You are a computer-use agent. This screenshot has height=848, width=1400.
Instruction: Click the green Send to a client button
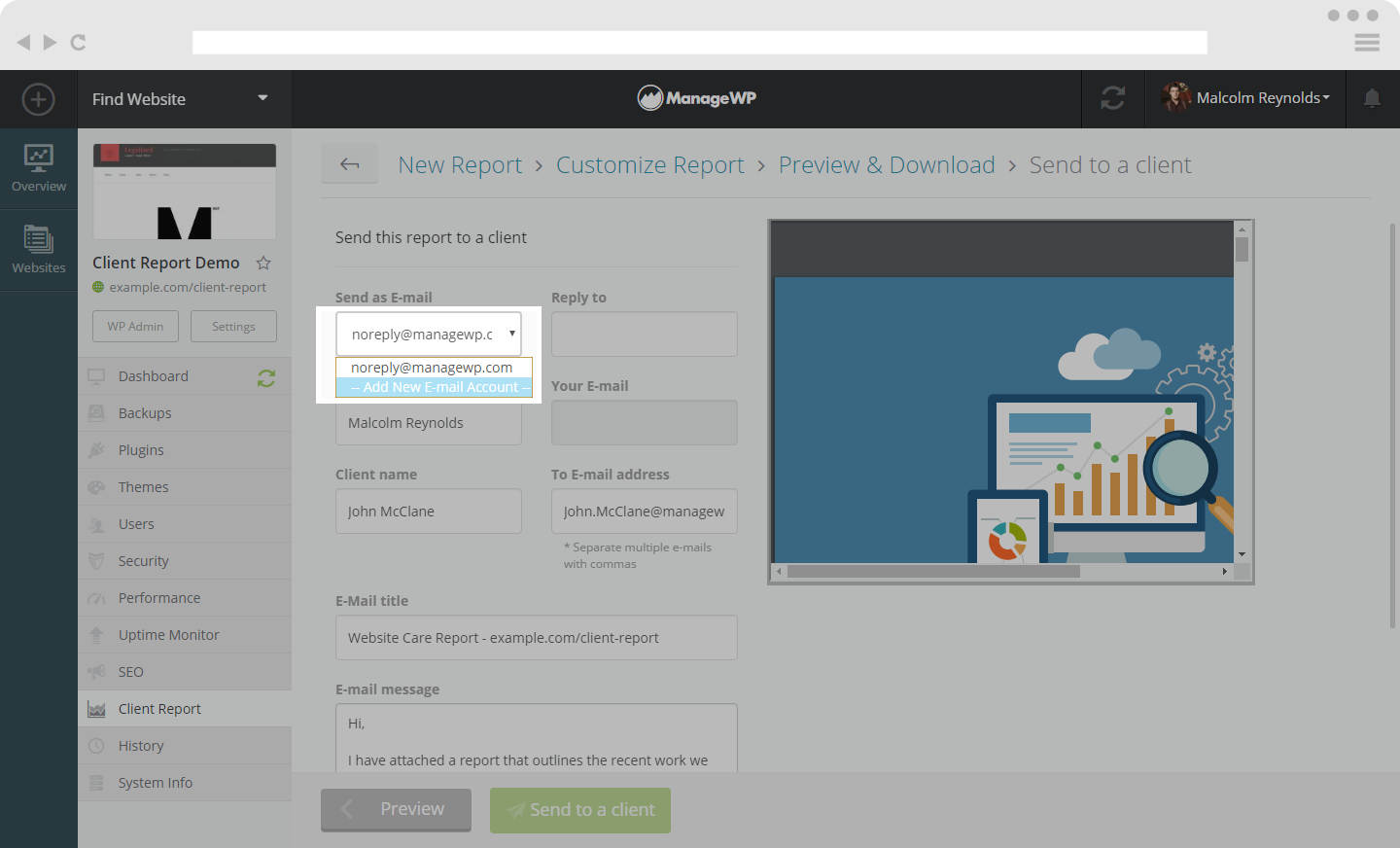580,810
